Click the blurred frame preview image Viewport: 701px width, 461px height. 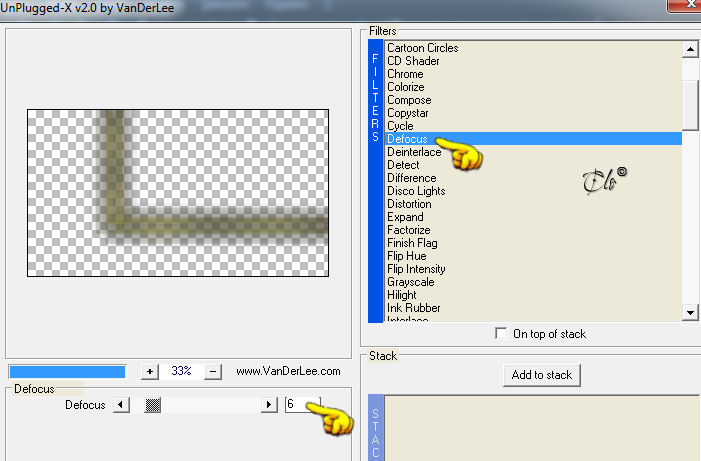178,193
